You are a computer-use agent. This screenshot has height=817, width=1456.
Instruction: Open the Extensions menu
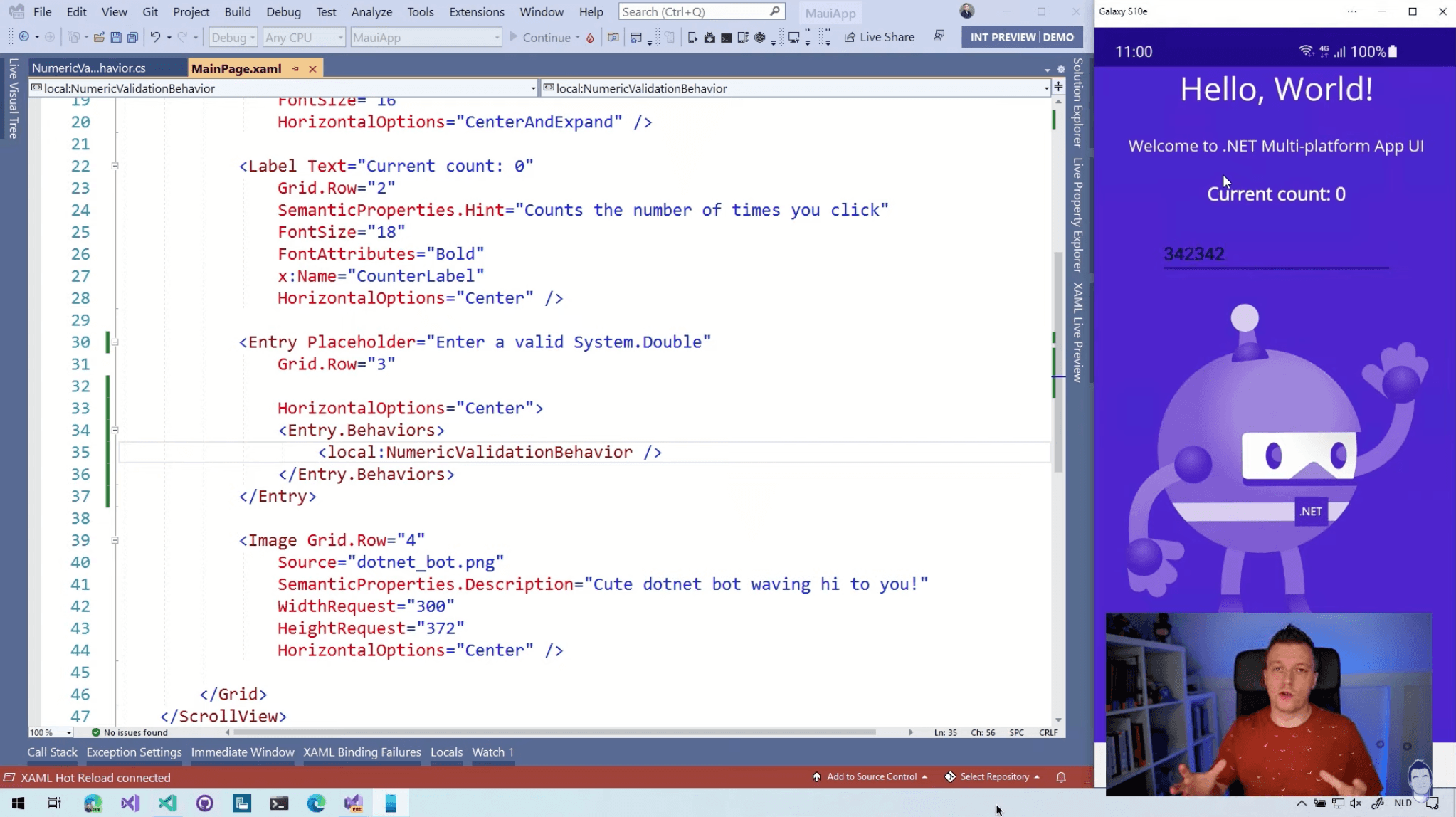click(x=477, y=11)
